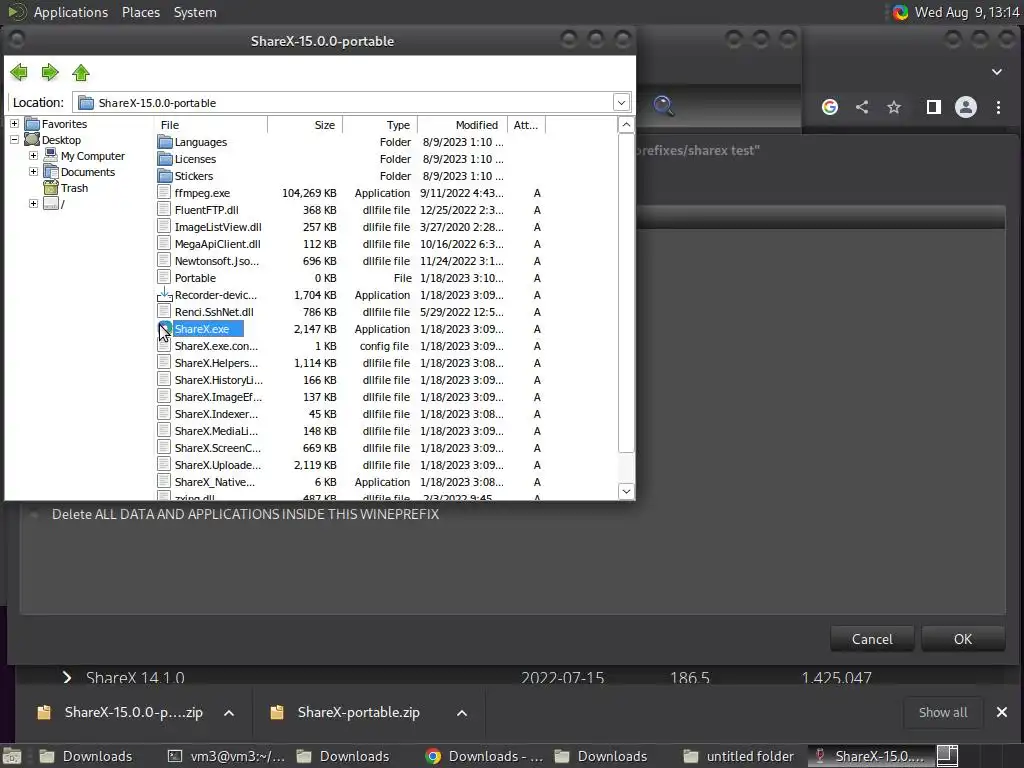Open the Applications menu

click(71, 12)
